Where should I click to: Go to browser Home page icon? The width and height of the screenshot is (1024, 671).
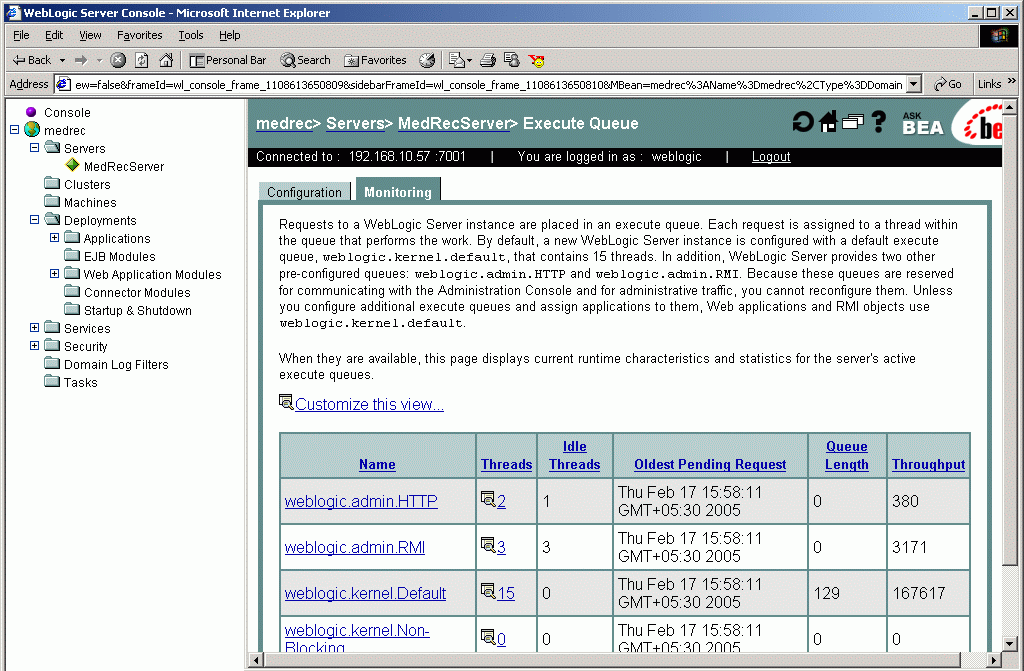click(x=166, y=60)
